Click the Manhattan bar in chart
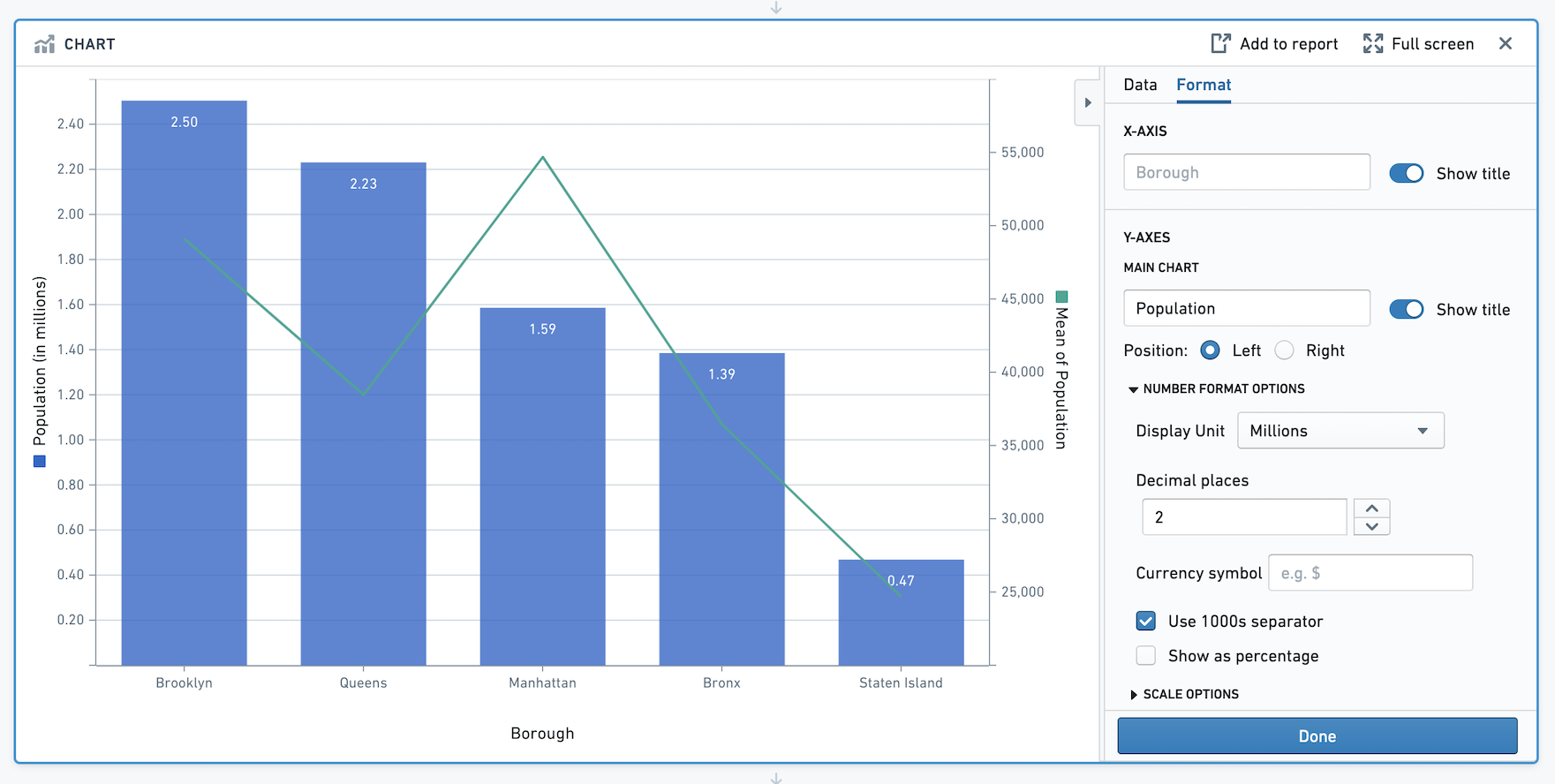The image size is (1555, 784). click(x=542, y=486)
